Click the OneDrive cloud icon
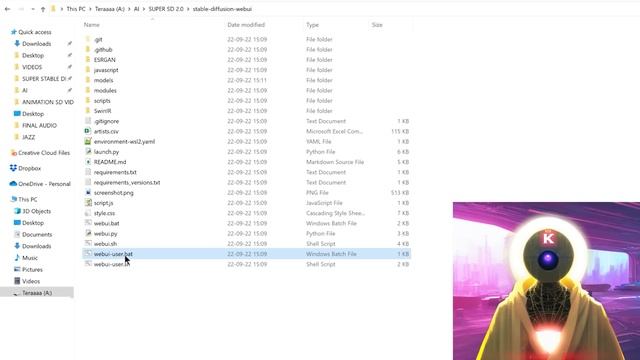Image resolution: width=640 pixels, height=360 pixels. coord(13,184)
